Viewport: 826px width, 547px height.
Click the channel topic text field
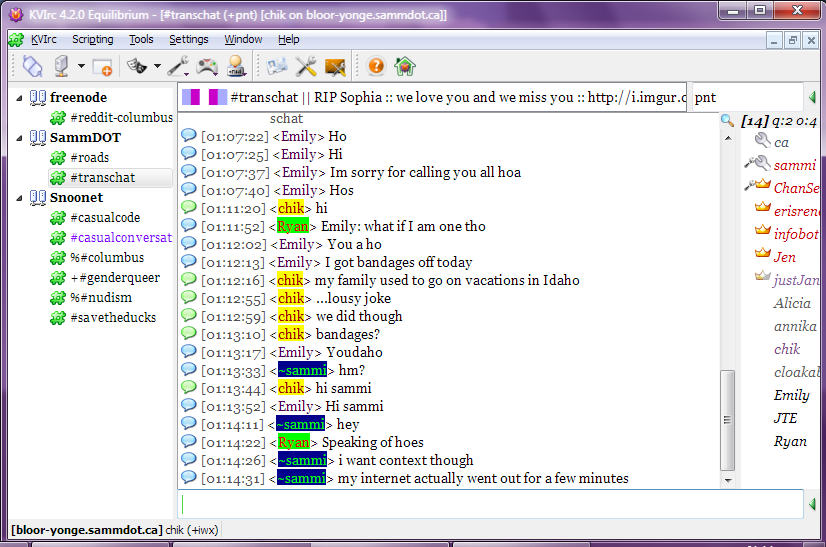tap(432, 97)
